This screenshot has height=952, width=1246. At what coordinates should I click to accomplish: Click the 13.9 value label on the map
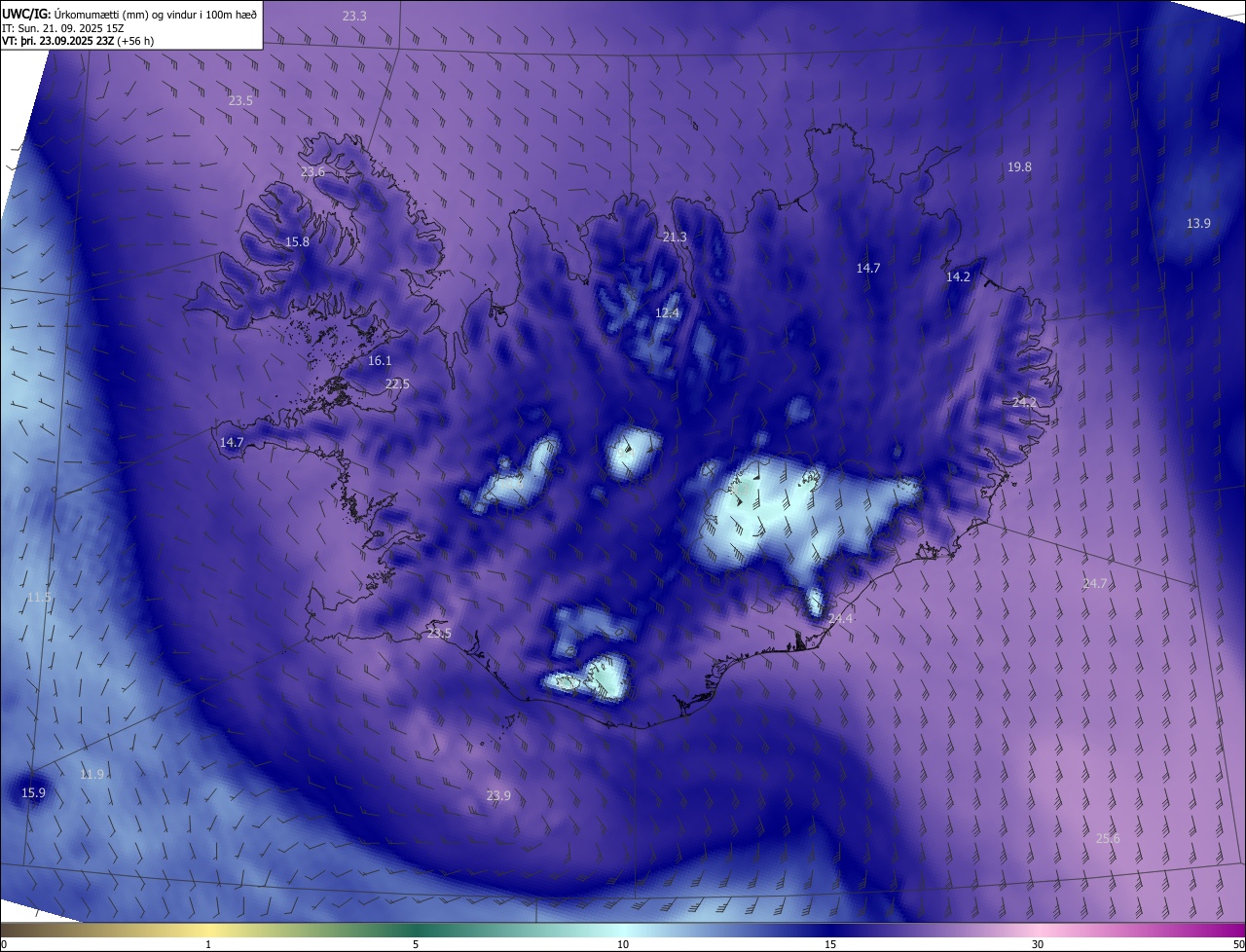[x=1198, y=224]
